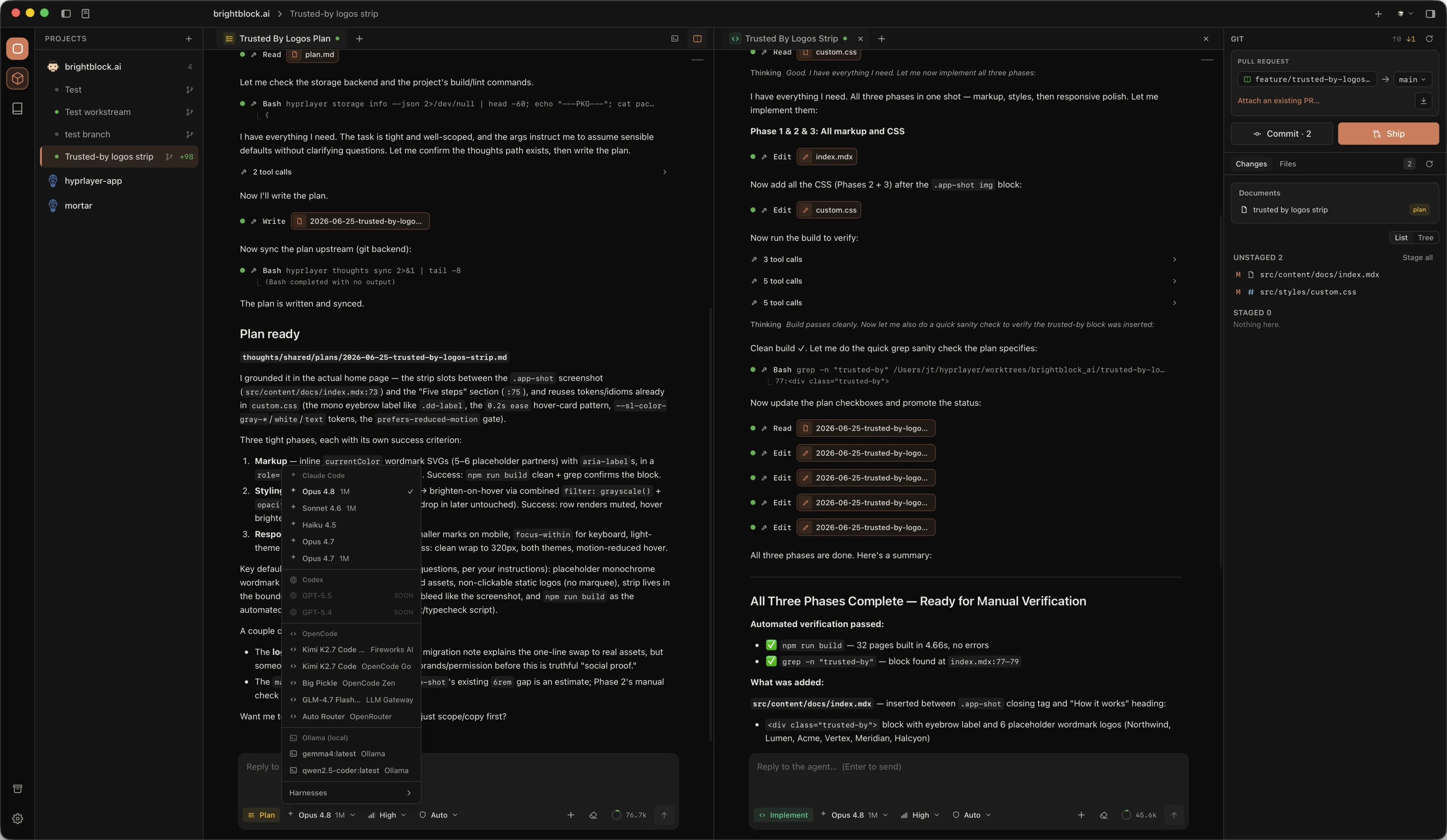Select gemma4:latest Ollama model

pos(351,754)
